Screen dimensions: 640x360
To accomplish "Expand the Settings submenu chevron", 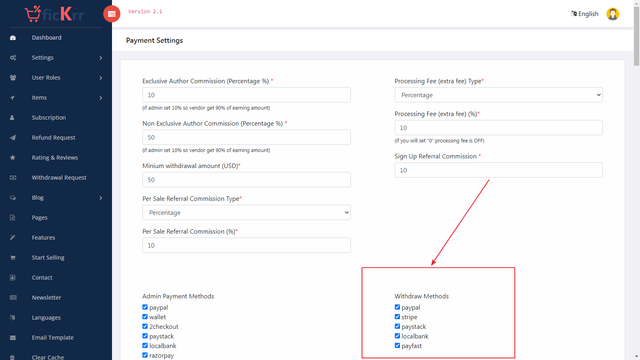I will point(100,58).
